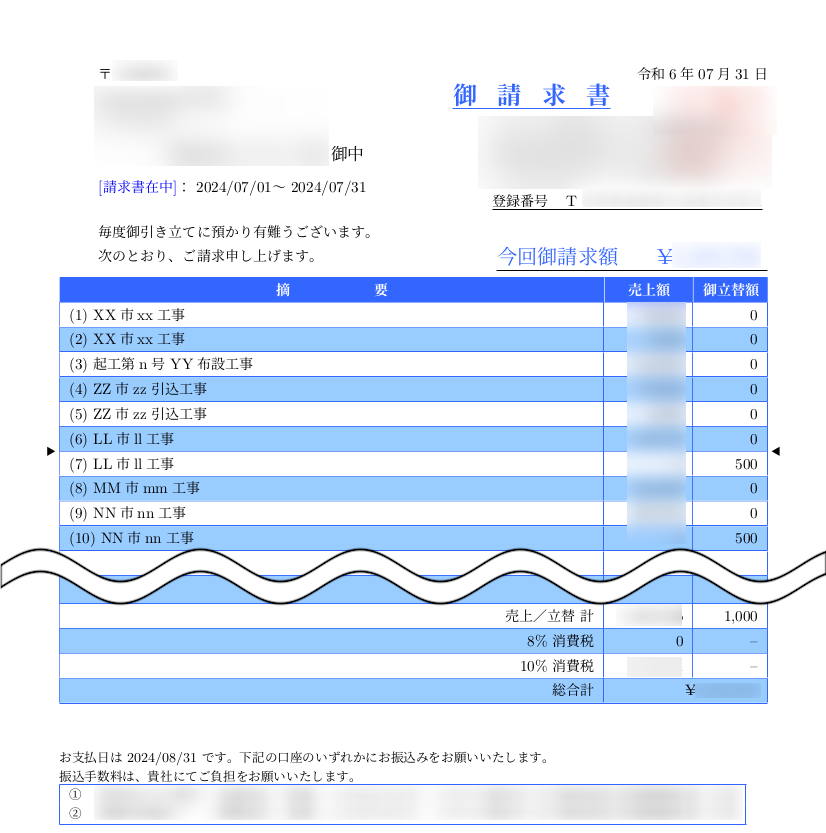Click the left black triangle fold marker

(51, 452)
